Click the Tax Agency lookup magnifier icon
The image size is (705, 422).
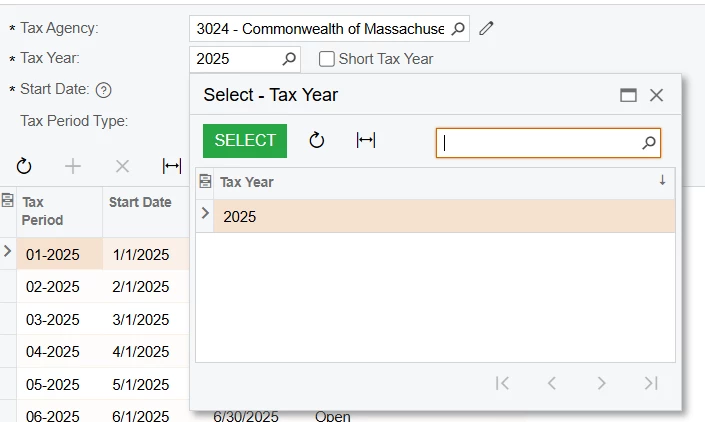tap(458, 29)
